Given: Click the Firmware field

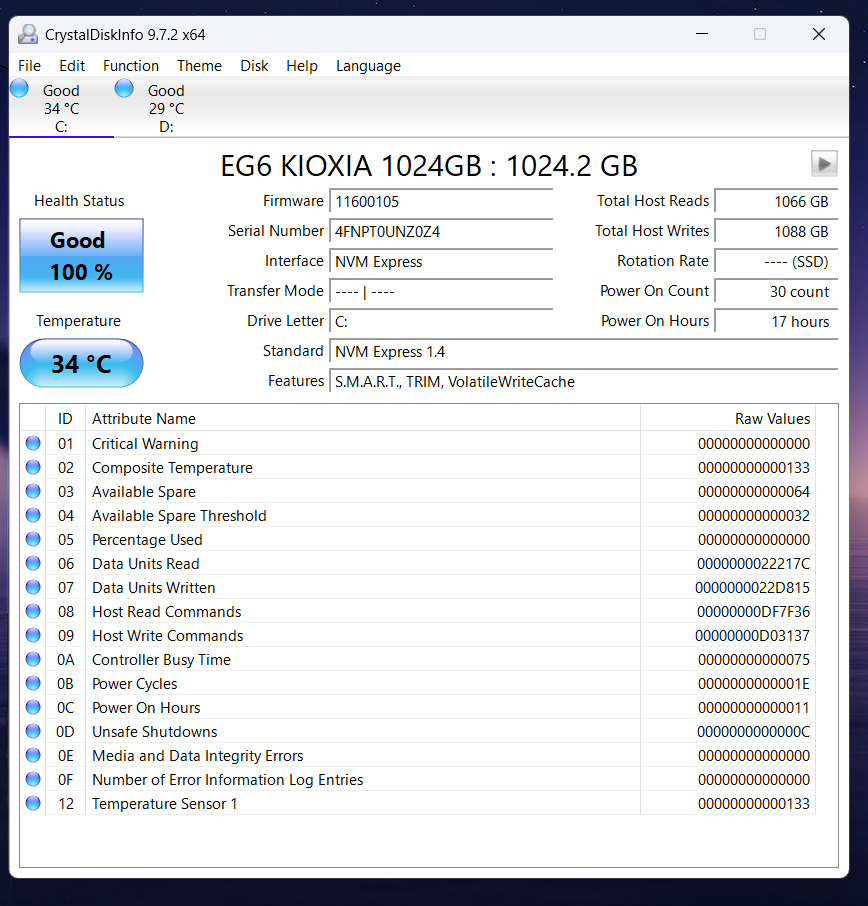Looking at the screenshot, I should [441, 201].
